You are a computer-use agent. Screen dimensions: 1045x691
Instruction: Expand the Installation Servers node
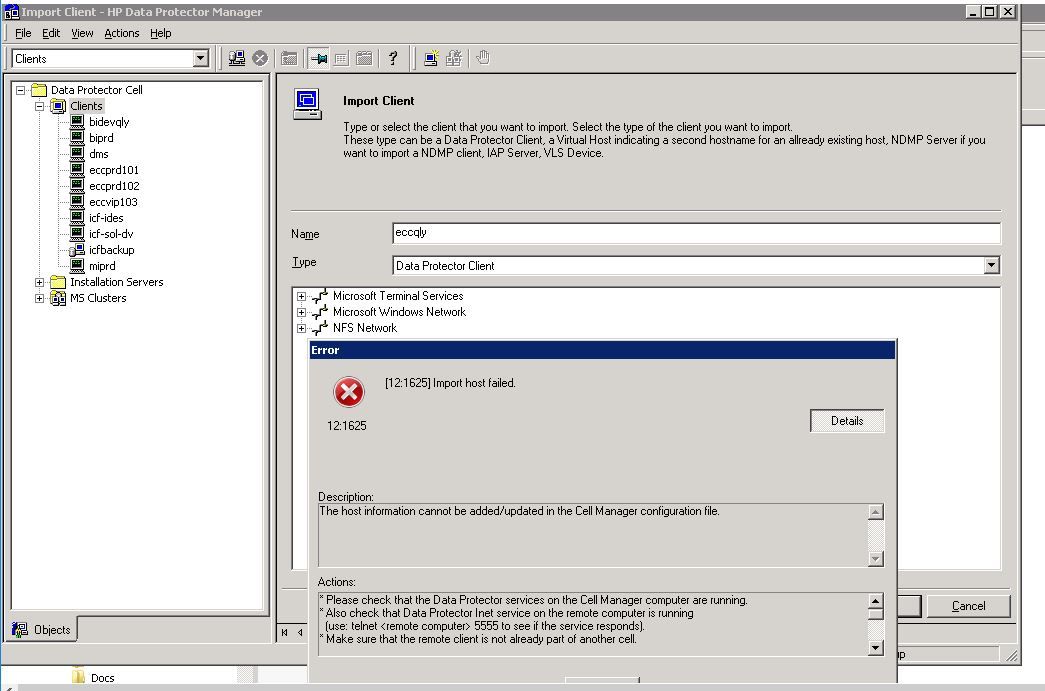[x=39, y=283]
